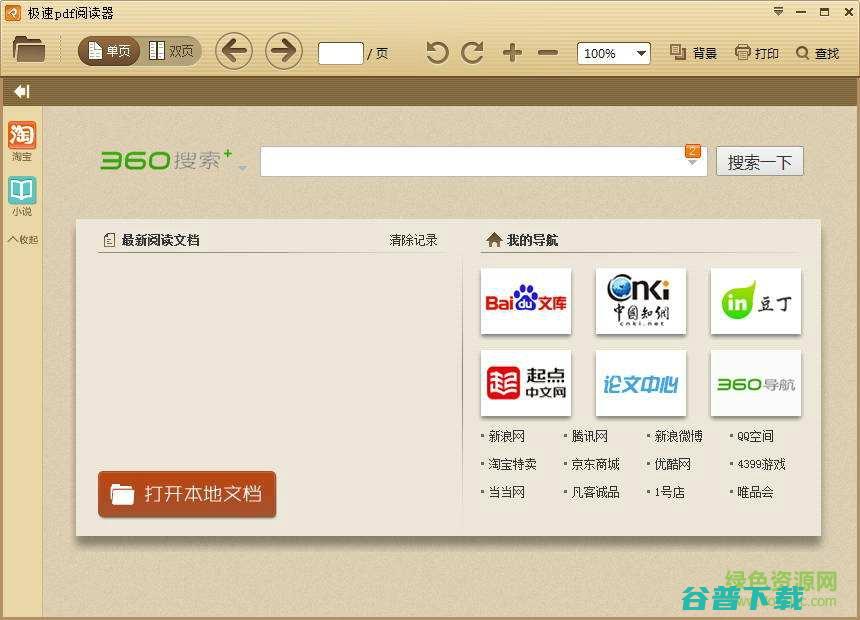The image size is (860, 620).
Task: Open the 起点中文网 tile
Action: (x=526, y=383)
